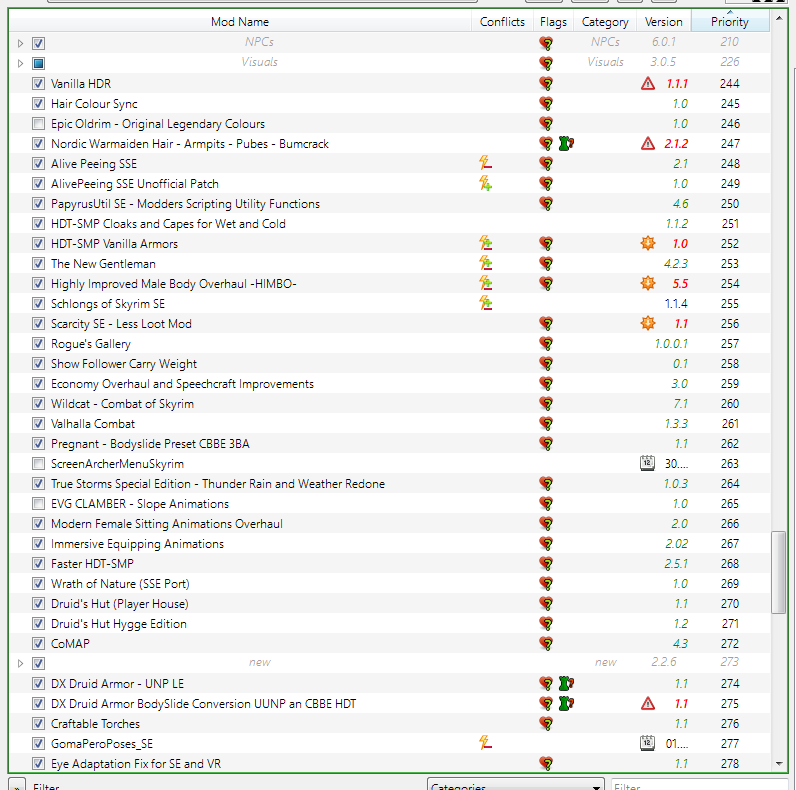Click the clothing flag icon on Nordic Warmaiden Hair
796x790 pixels.
[x=566, y=144]
